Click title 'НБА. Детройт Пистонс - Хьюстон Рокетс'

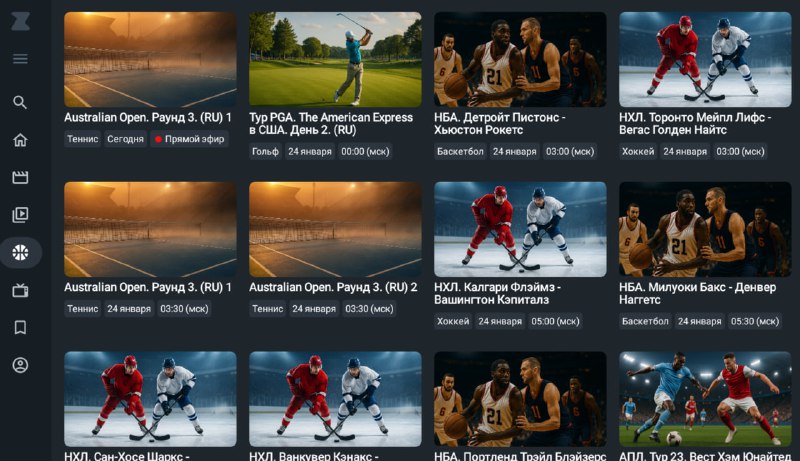tap(499, 124)
